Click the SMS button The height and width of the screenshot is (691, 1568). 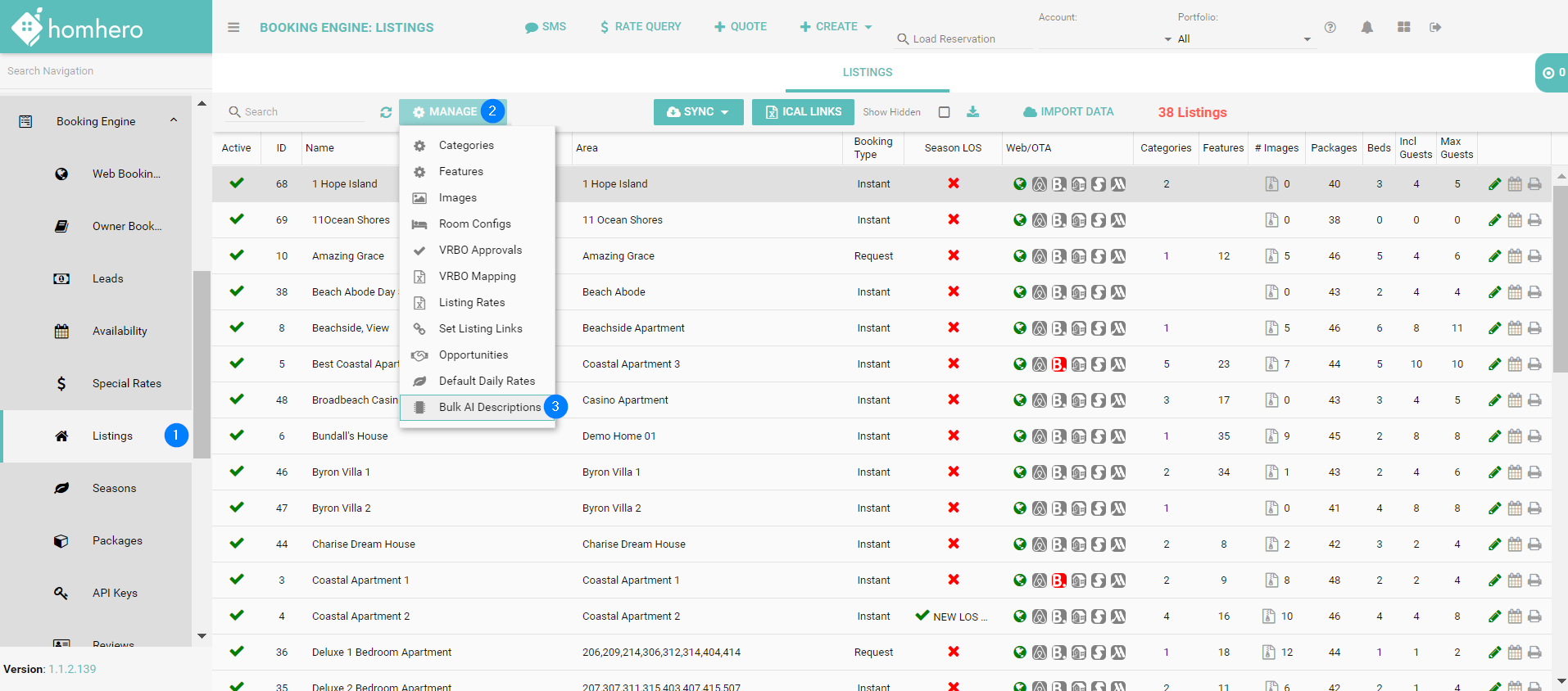[546, 27]
